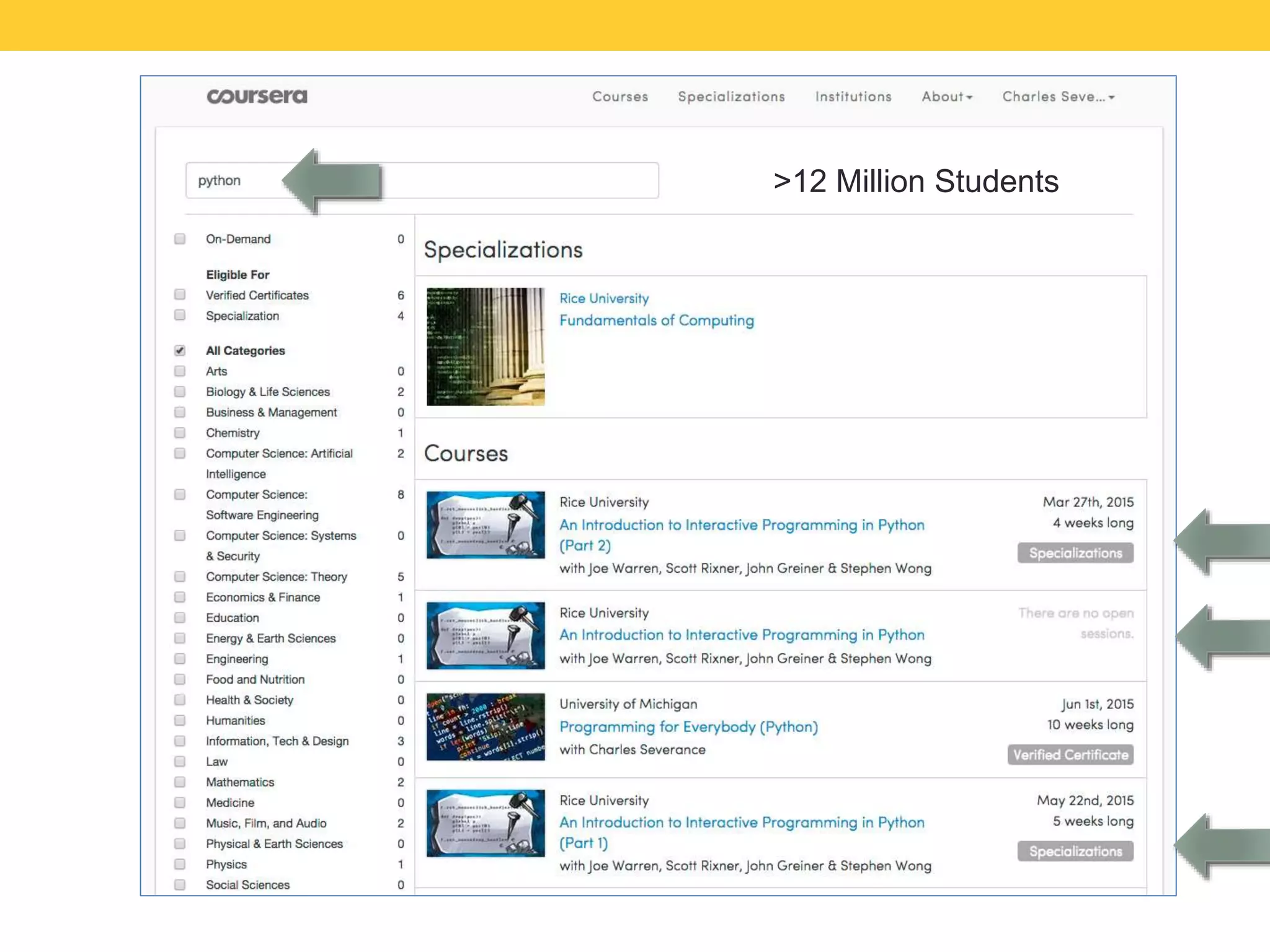Open Programming for Everybody (Python) course

688,726
